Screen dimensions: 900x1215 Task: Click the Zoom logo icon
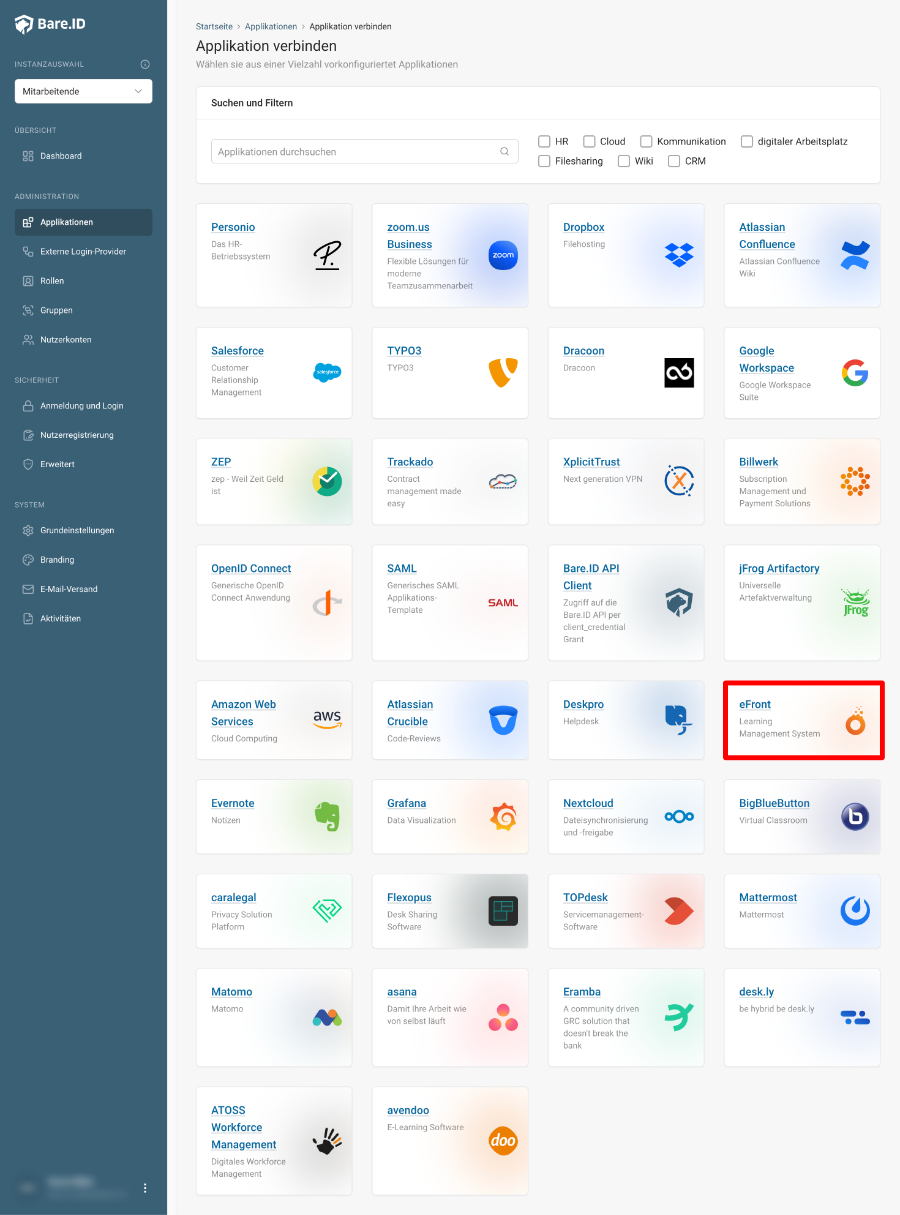(503, 255)
